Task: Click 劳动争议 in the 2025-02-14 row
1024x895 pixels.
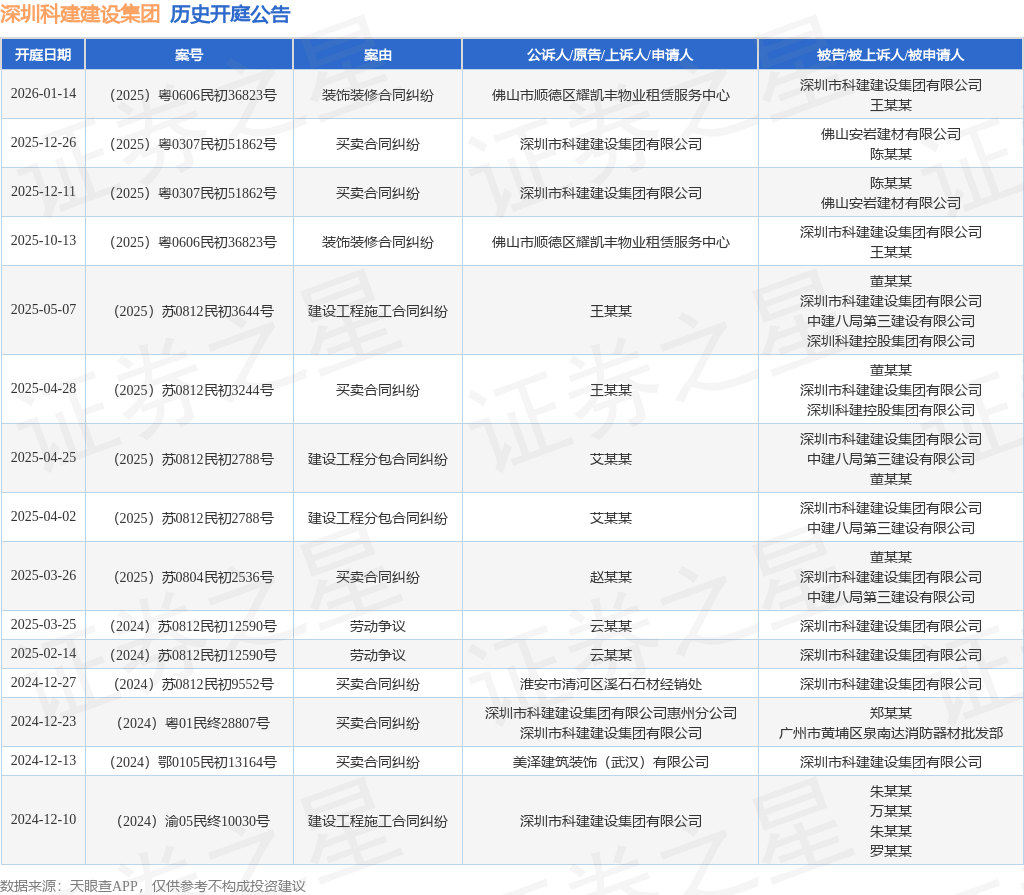Action: pos(377,655)
